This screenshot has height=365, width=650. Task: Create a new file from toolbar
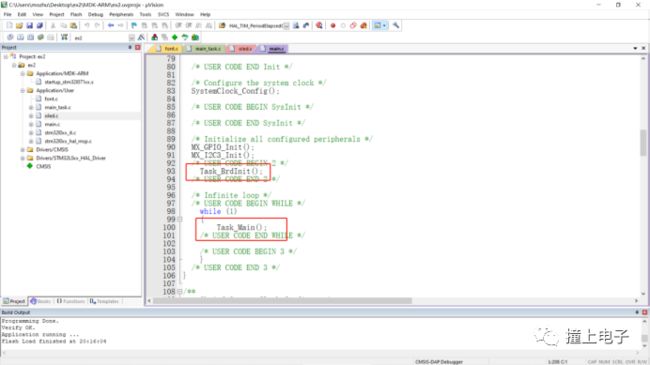click(x=9, y=26)
